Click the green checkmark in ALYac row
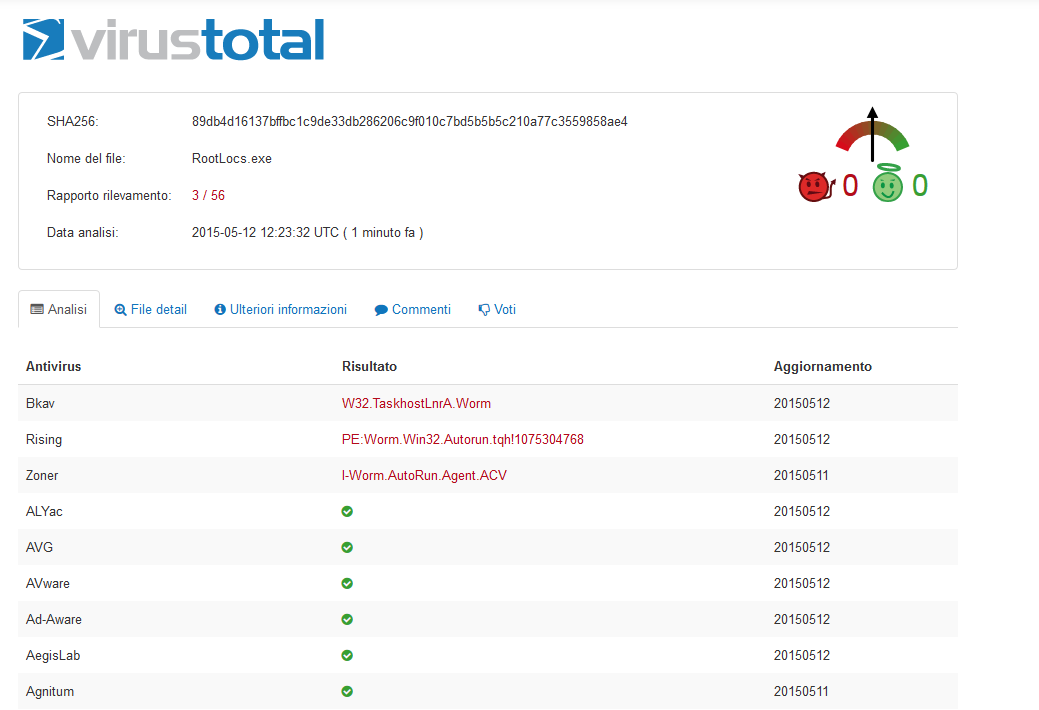Viewport: 1039px width, 710px height. click(x=347, y=511)
